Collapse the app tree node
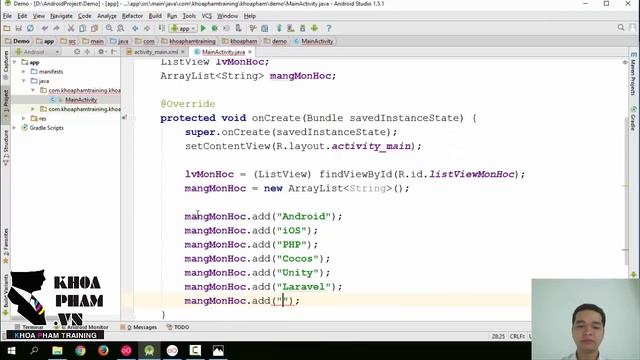Image resolution: width=640 pixels, height=360 pixels. pos(15,62)
